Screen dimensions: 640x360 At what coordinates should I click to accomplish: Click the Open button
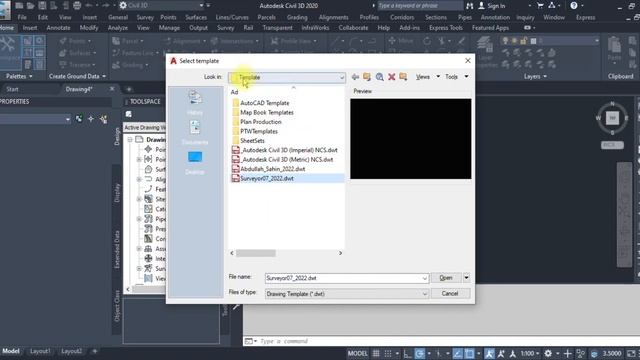pyautogui.click(x=446, y=278)
